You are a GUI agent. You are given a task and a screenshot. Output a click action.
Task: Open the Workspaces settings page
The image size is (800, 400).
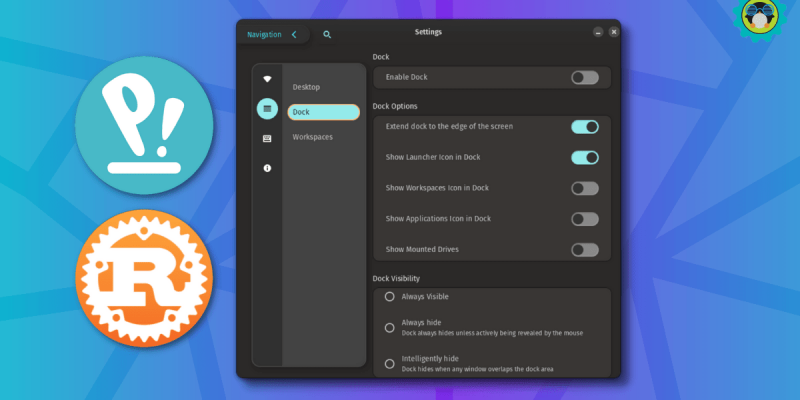(313, 137)
